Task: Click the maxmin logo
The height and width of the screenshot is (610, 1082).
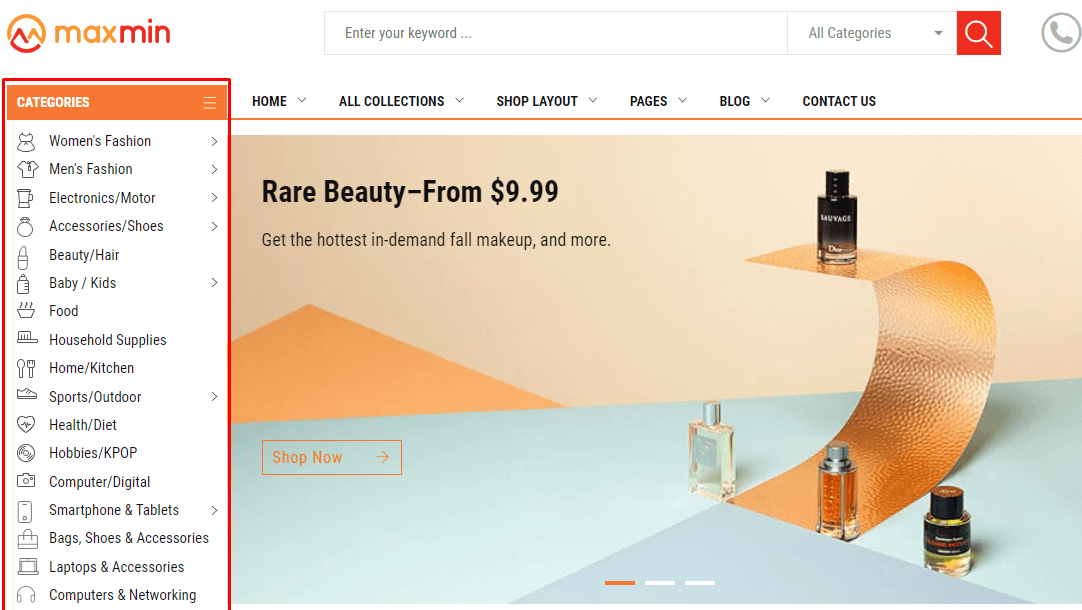Action: tap(88, 33)
